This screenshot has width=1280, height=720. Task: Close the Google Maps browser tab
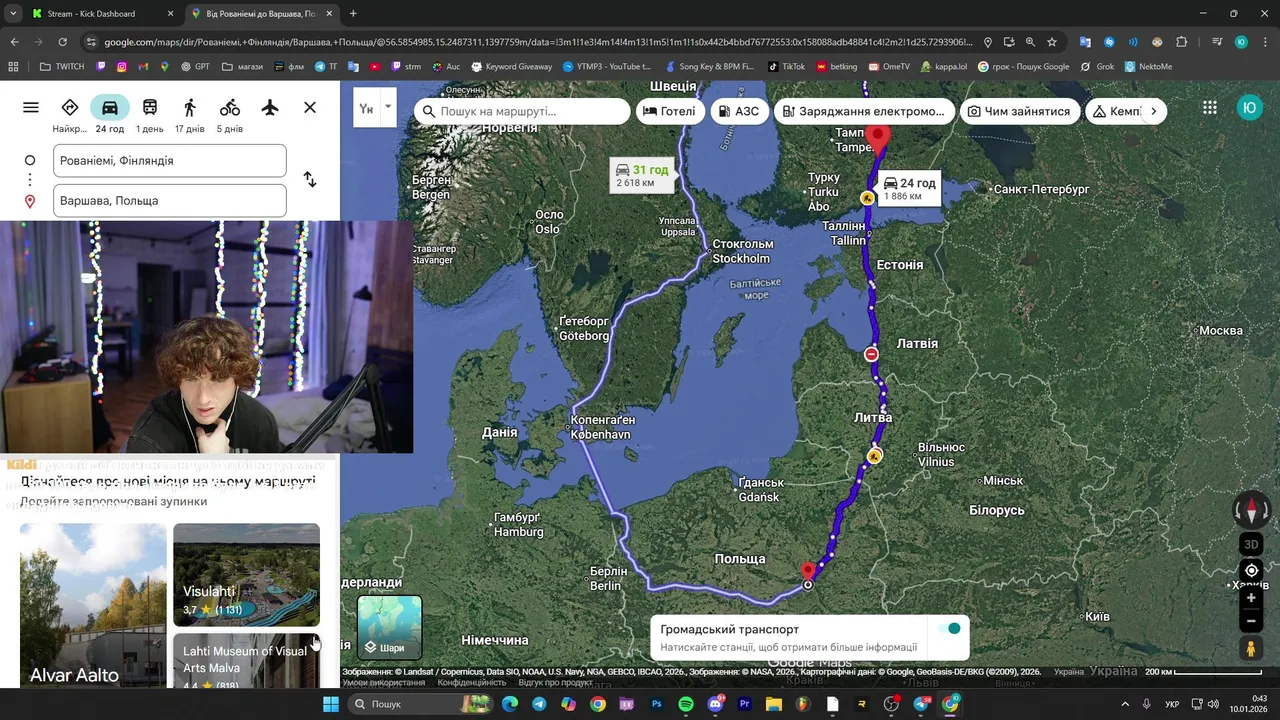(329, 14)
